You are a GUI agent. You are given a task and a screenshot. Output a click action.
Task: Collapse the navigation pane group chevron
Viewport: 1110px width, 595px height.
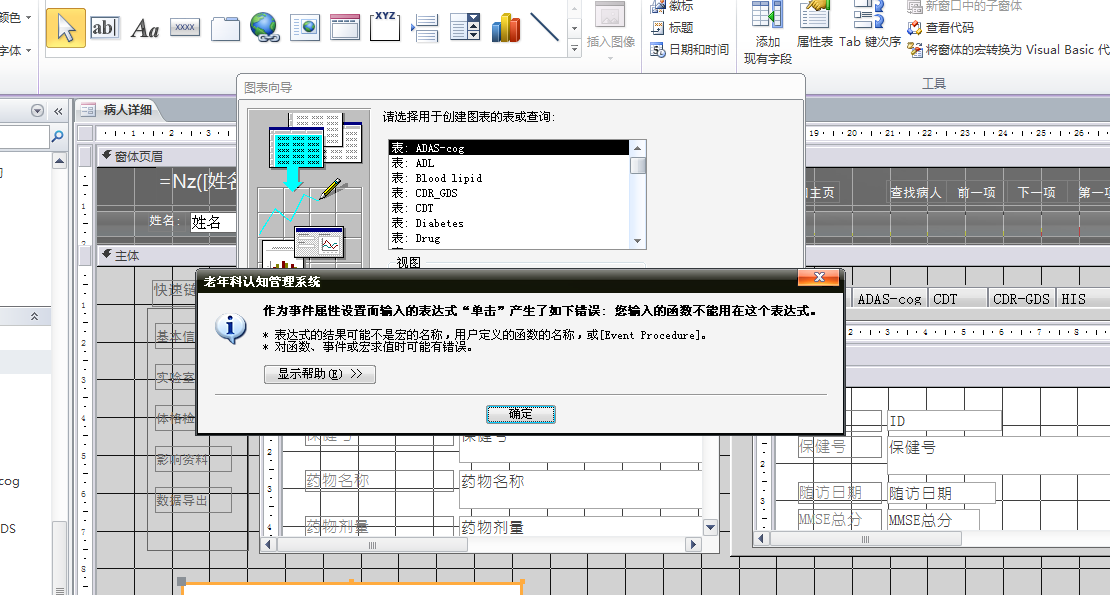[34, 317]
